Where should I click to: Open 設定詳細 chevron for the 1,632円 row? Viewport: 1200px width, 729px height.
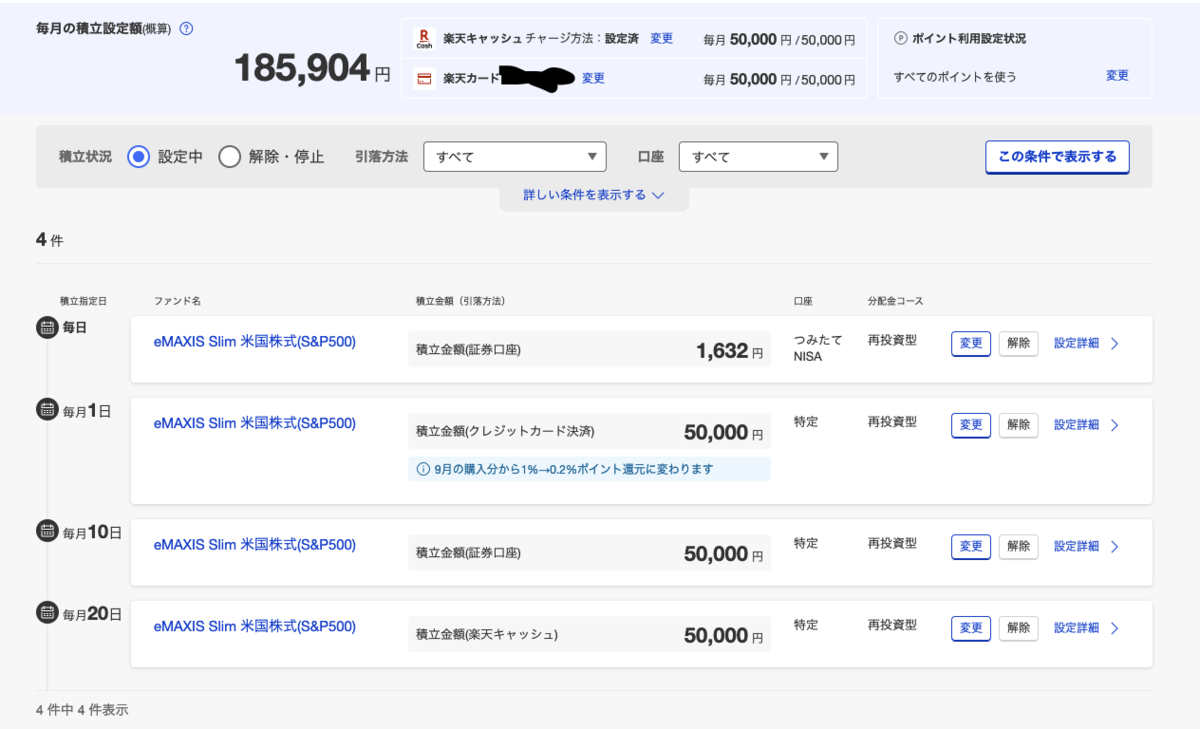(1115, 343)
